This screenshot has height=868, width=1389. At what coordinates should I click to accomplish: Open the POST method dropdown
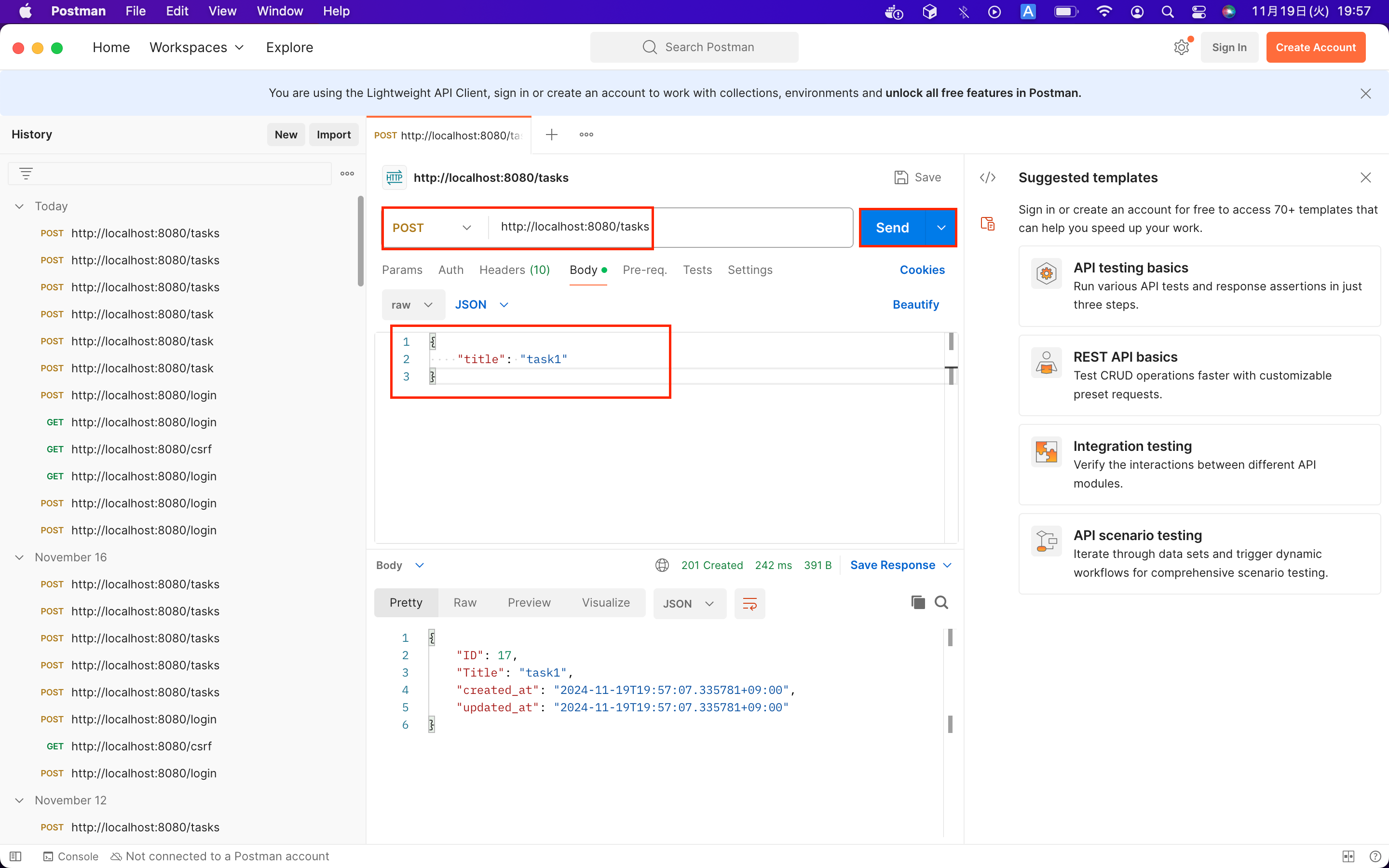432,228
